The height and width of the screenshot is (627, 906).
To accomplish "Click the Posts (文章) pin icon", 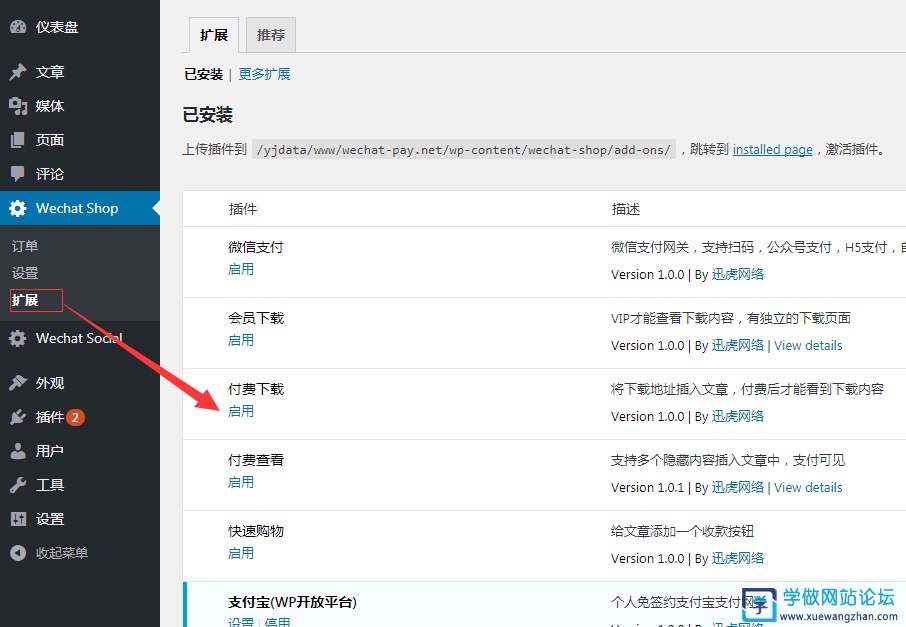I will pyautogui.click(x=18, y=72).
